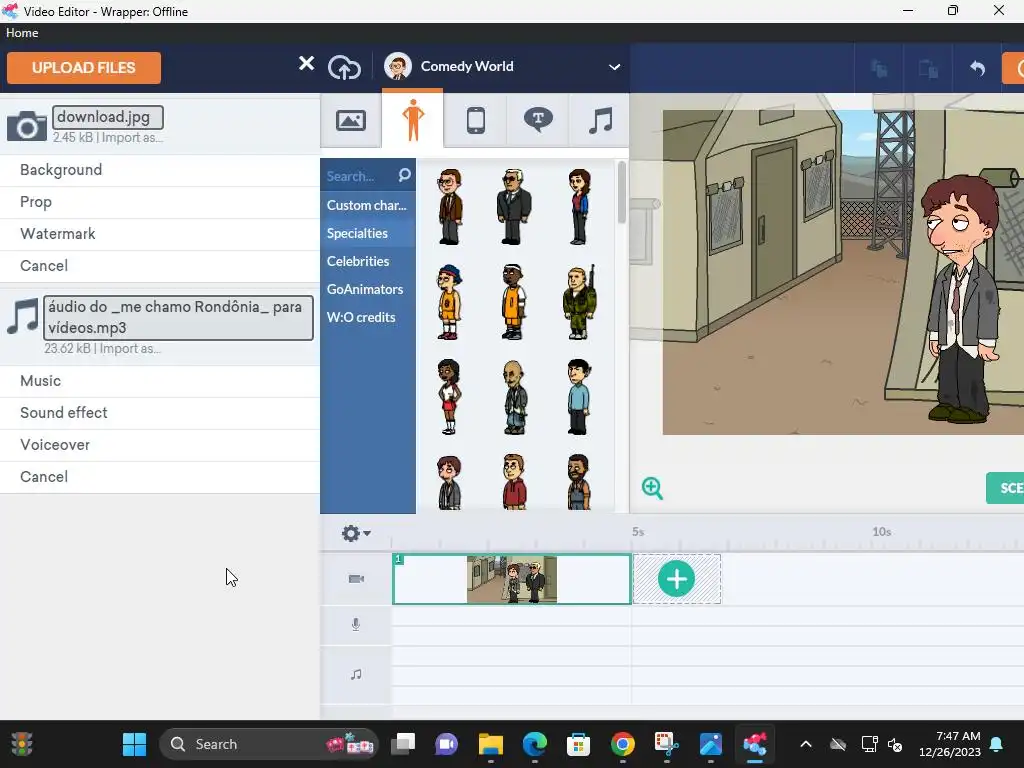
Task: Cancel the mp3 audio import
Action: click(159, 477)
